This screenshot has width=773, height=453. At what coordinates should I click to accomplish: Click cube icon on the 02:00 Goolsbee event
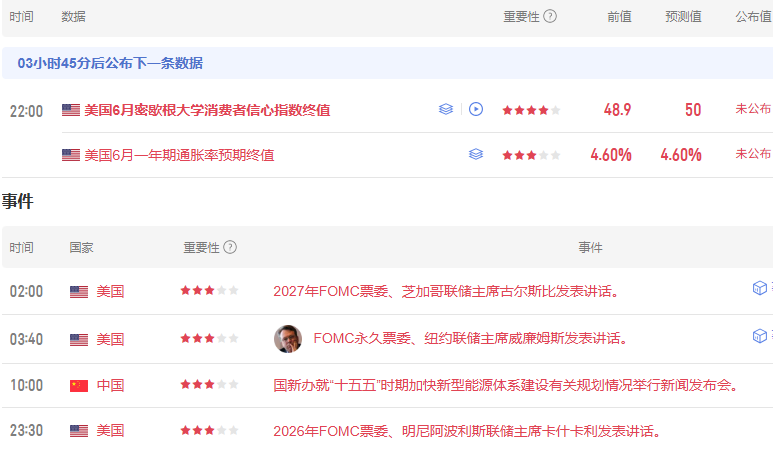point(760,288)
